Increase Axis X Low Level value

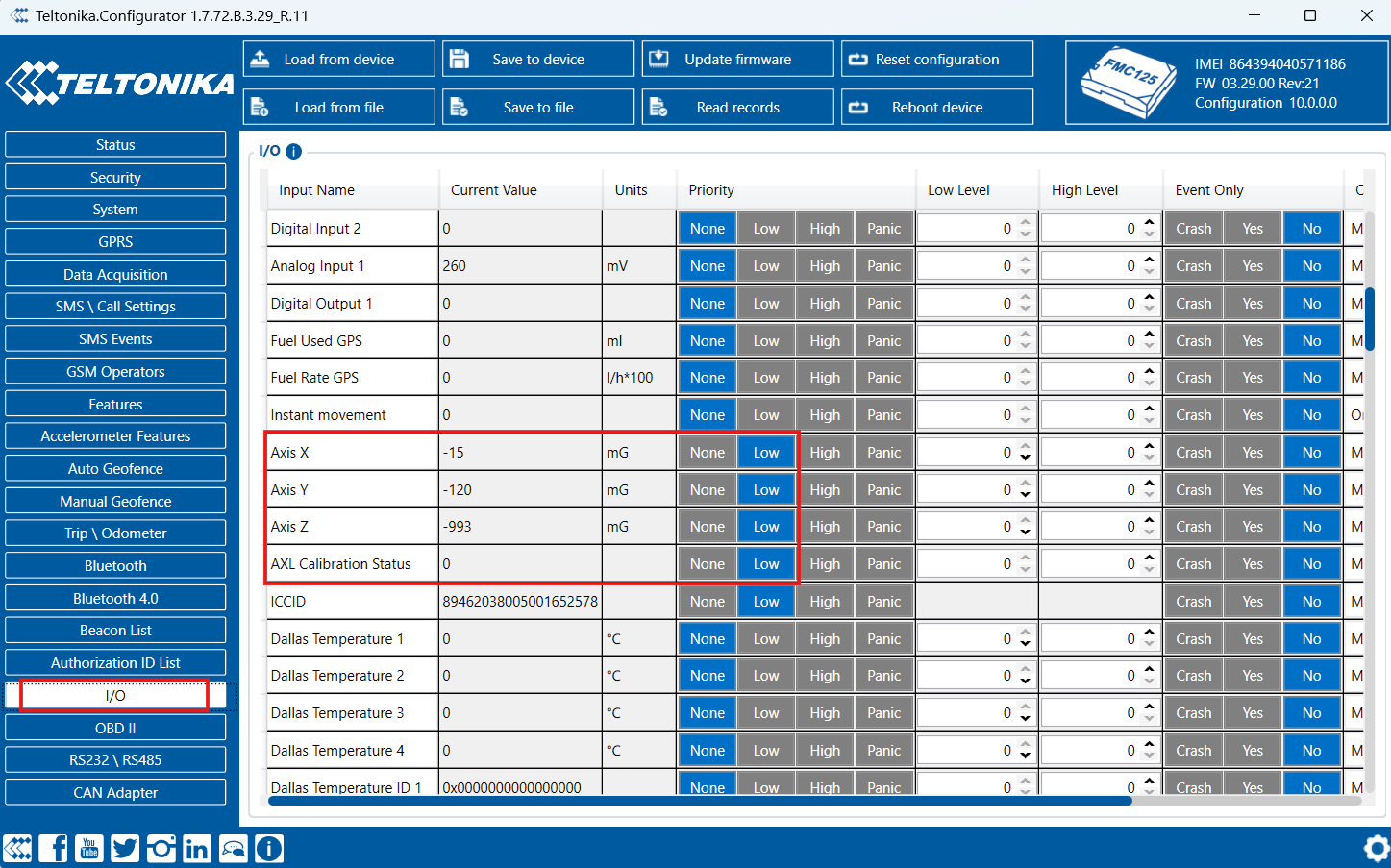[1026, 447]
